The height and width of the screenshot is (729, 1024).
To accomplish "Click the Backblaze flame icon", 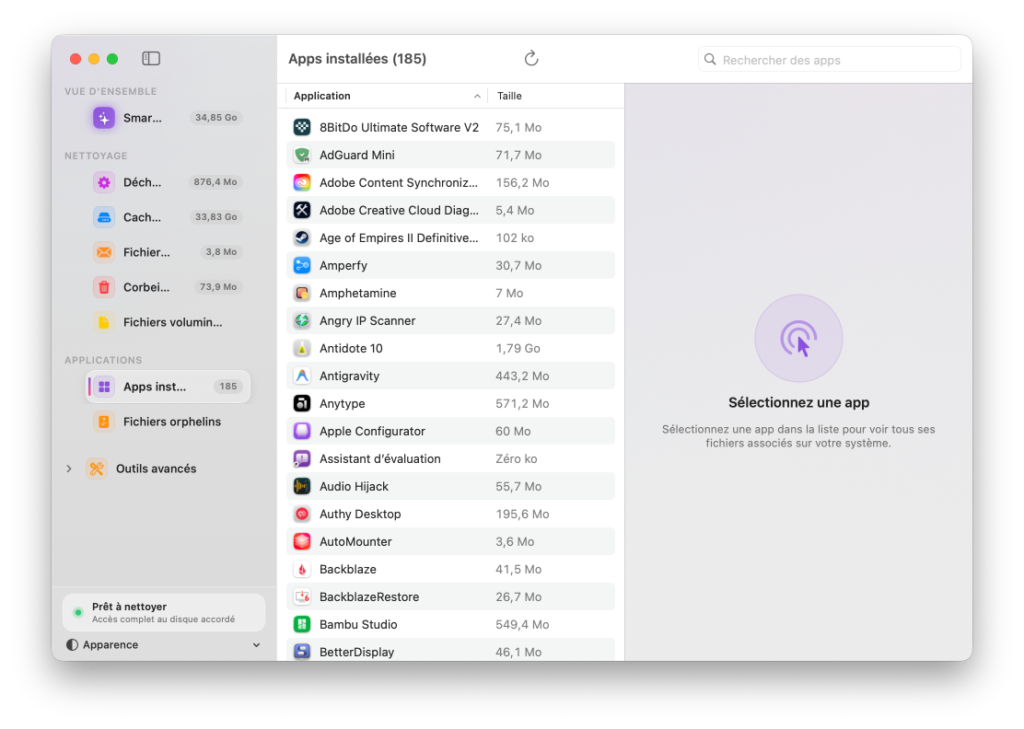I will pyautogui.click(x=302, y=569).
